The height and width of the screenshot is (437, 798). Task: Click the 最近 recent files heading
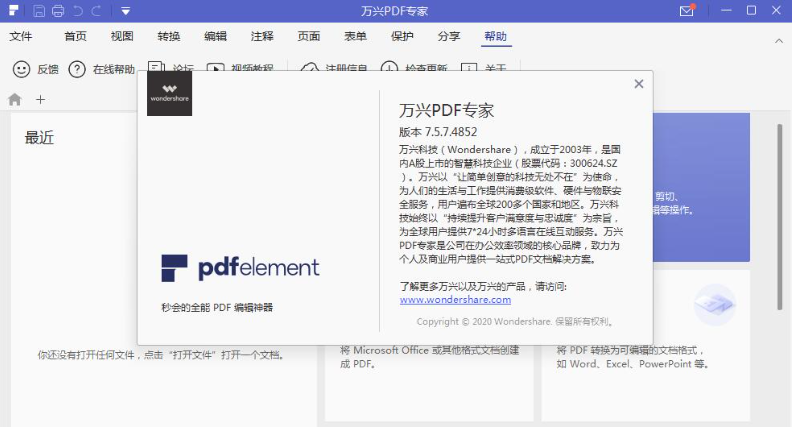[x=39, y=138]
